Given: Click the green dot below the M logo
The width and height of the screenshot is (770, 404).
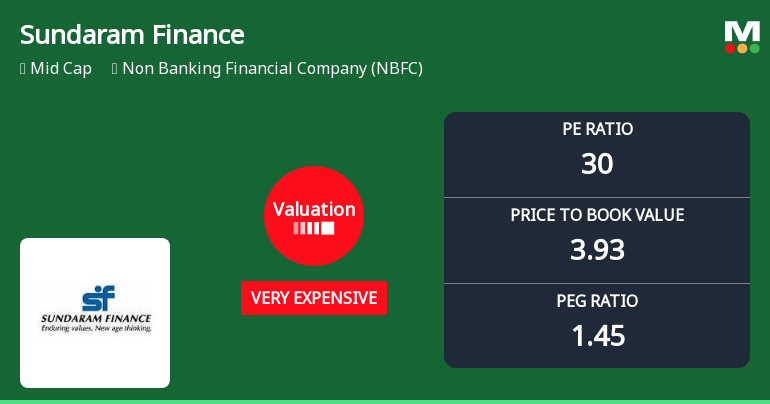Looking at the screenshot, I should (754, 48).
